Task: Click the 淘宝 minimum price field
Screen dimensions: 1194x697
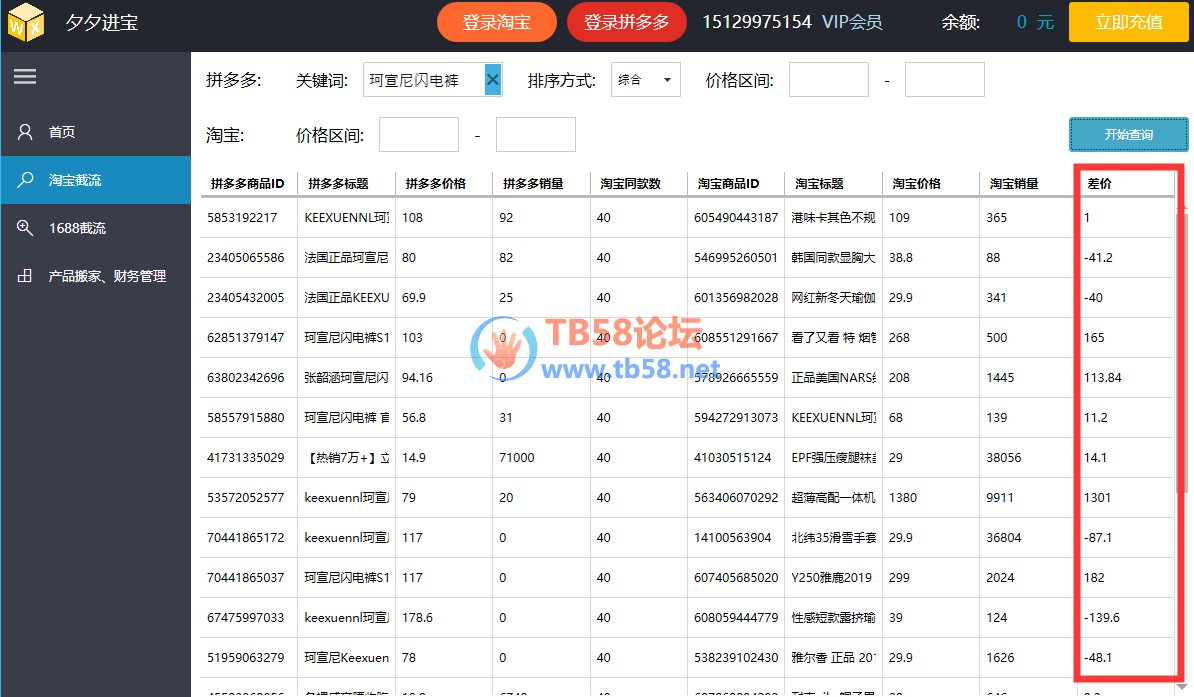Action: [x=419, y=135]
